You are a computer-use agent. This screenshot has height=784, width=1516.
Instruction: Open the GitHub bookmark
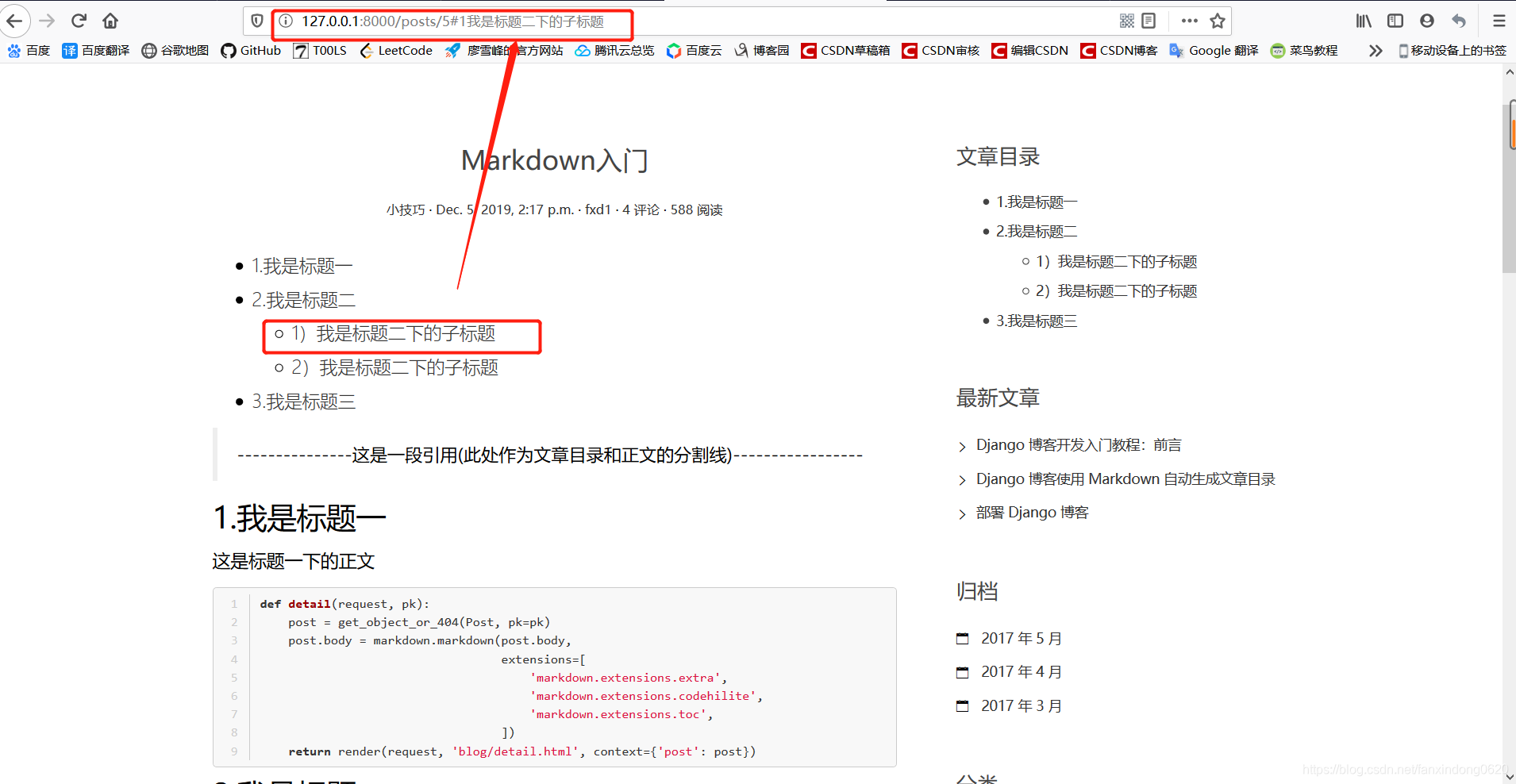(251, 51)
